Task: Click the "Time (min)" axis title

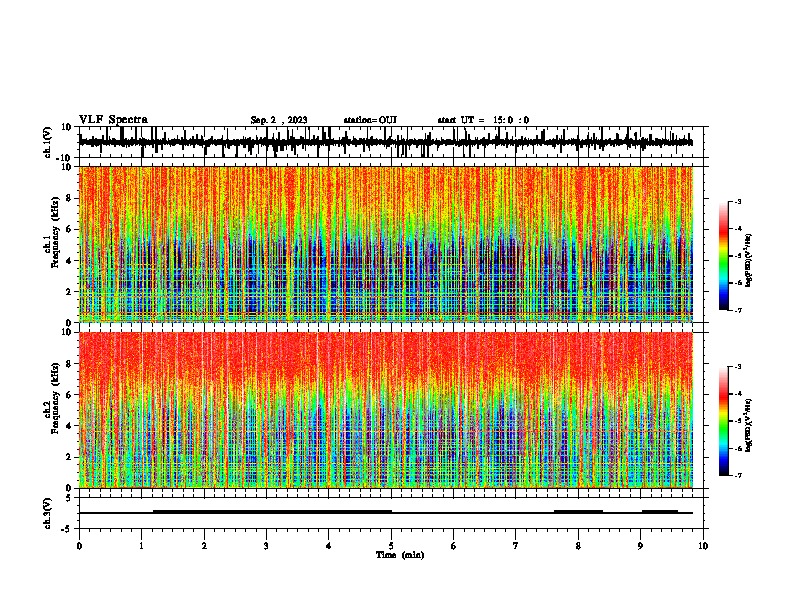Action: coord(400,555)
